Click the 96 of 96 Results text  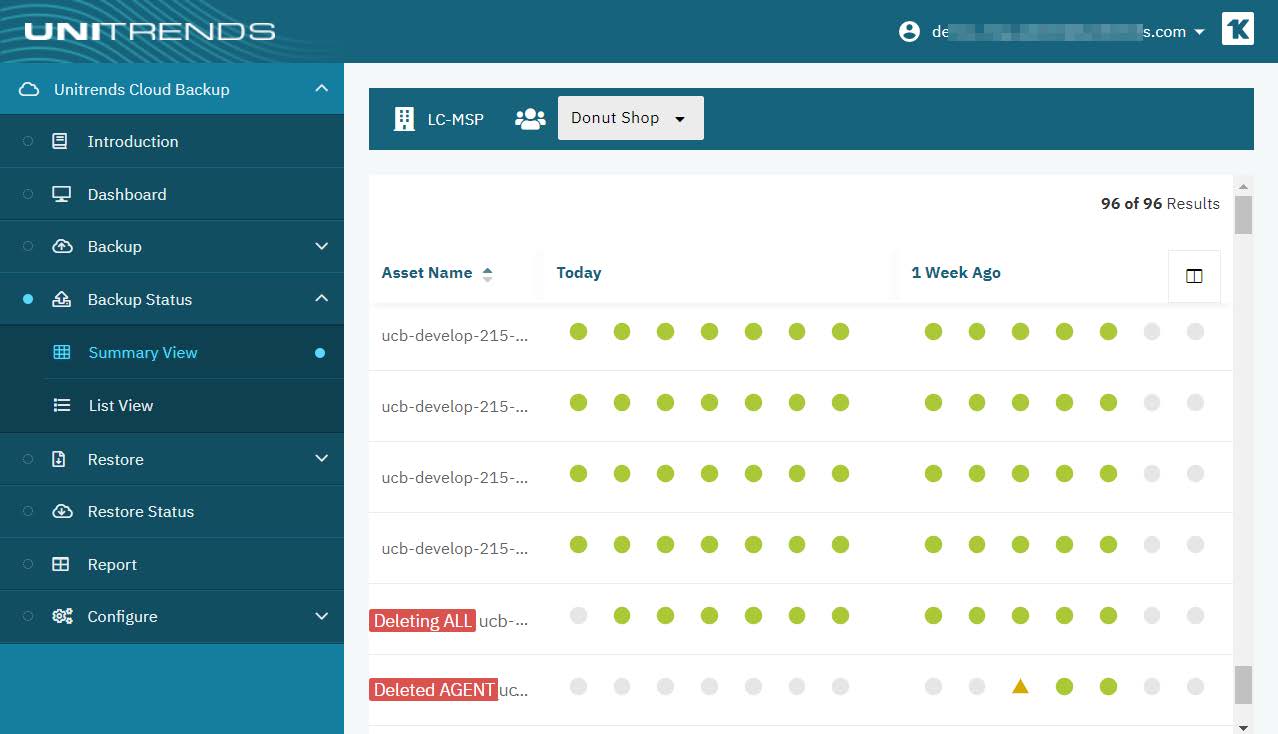pyautogui.click(x=1160, y=203)
